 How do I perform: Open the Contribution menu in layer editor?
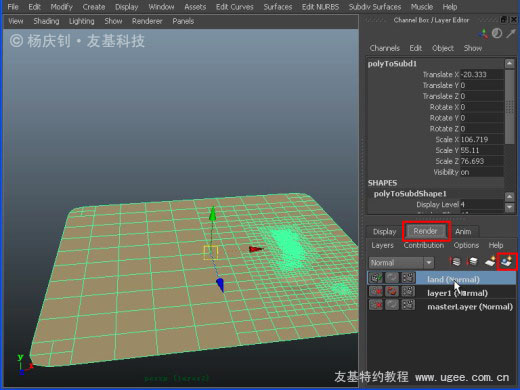(x=424, y=245)
